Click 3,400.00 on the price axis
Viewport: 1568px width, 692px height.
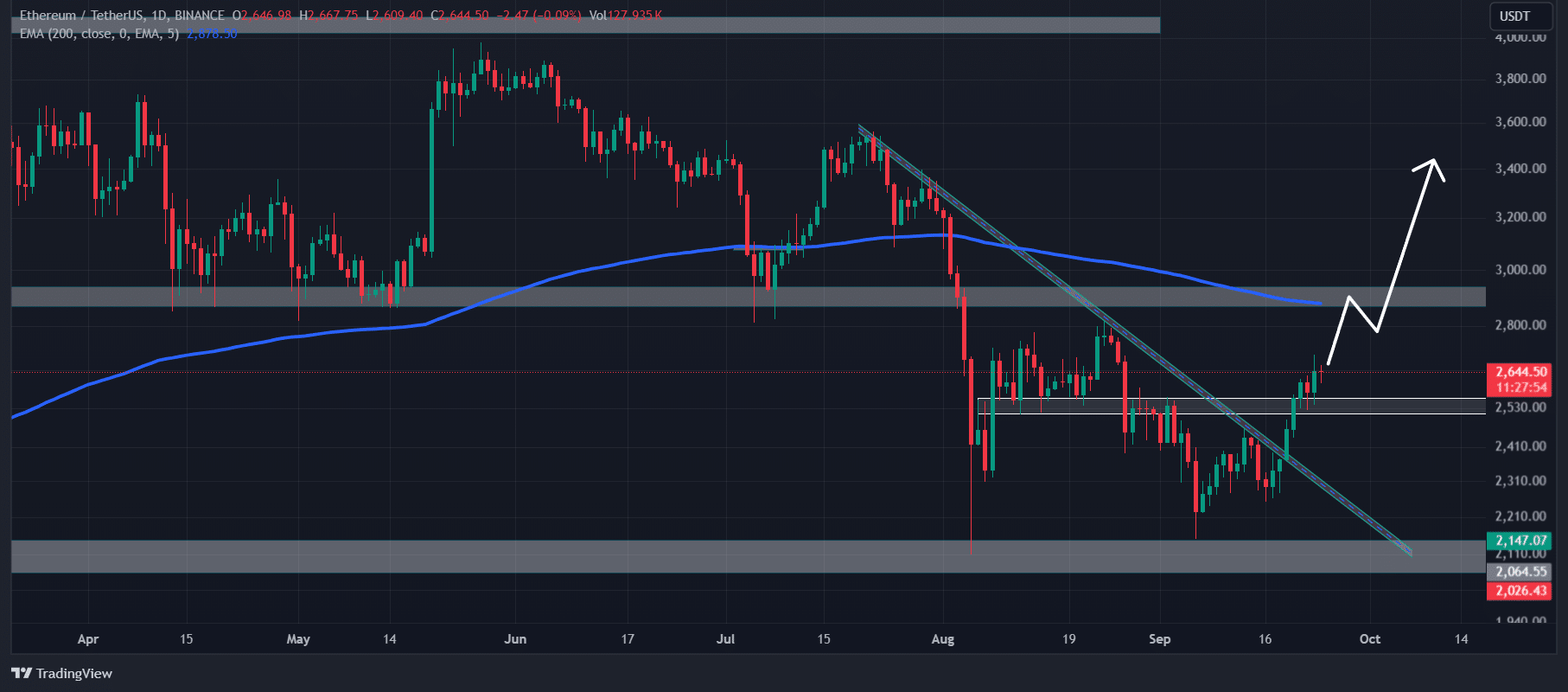(1520, 169)
